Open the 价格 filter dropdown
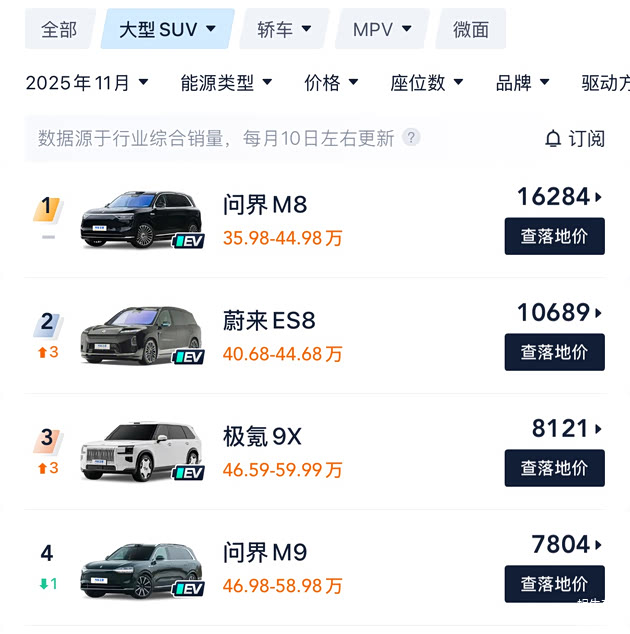Viewport: 630px width, 634px height. pyautogui.click(x=332, y=83)
